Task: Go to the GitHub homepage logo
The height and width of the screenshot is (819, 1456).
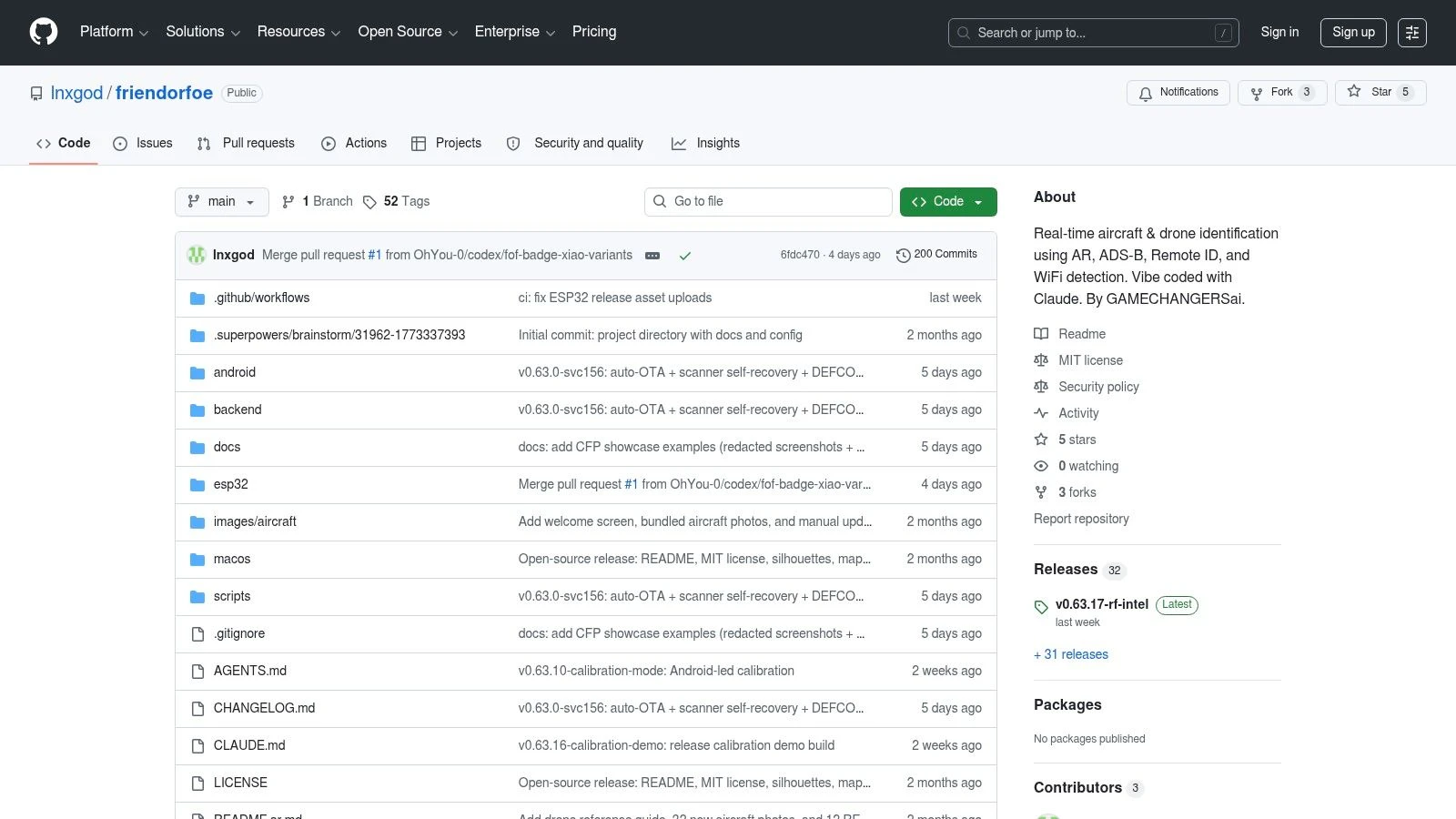Action: pyautogui.click(x=44, y=32)
